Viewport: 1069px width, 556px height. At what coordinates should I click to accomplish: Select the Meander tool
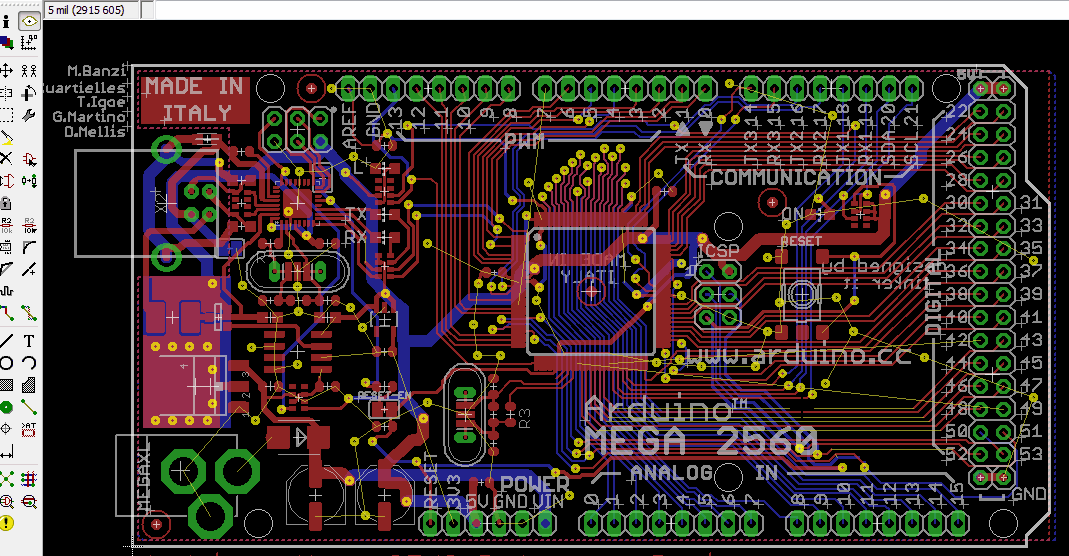[7, 292]
